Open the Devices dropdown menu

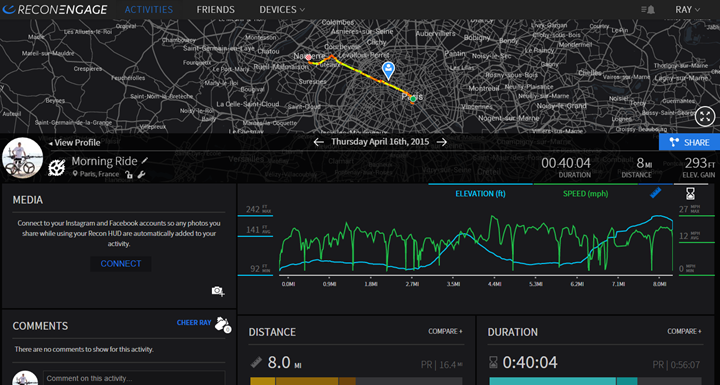click(x=282, y=10)
